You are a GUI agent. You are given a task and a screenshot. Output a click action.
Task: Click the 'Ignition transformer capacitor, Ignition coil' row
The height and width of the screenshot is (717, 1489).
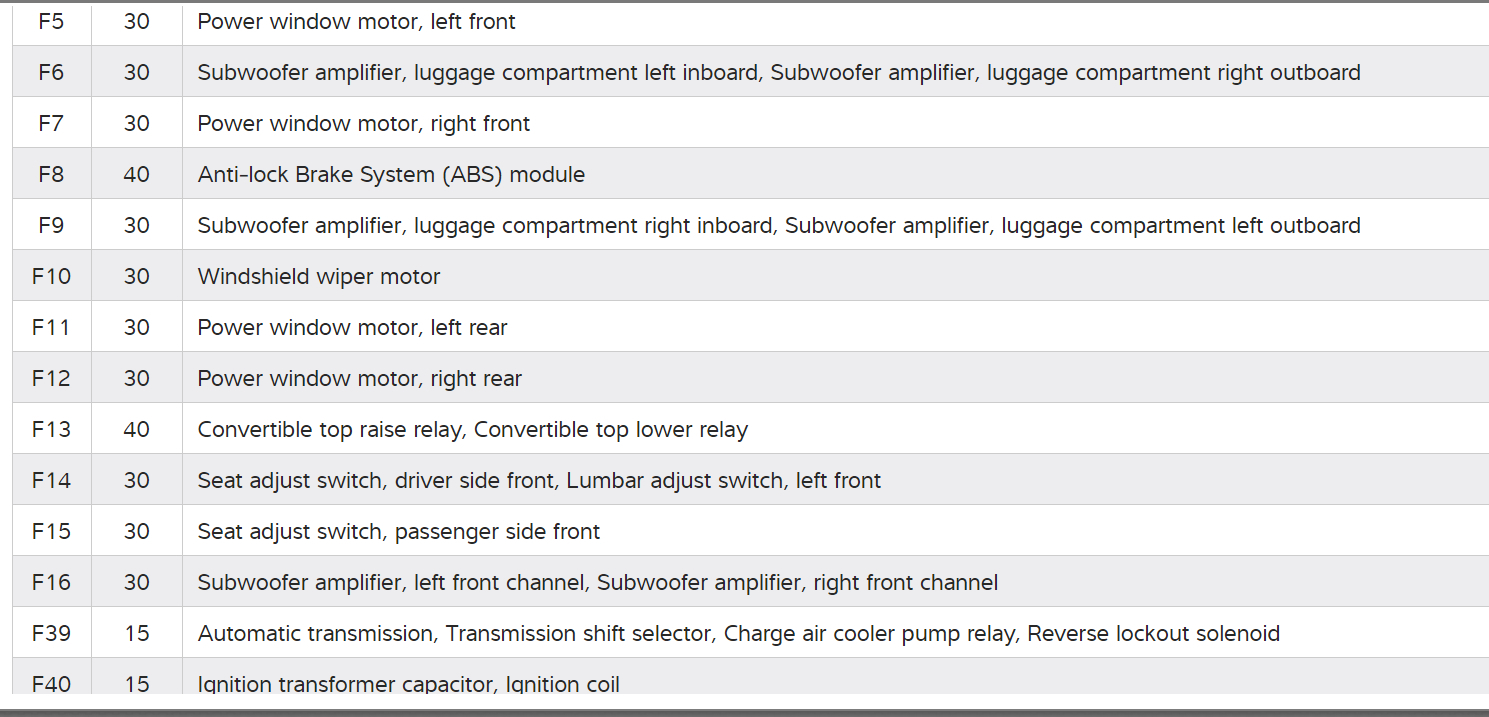[x=408, y=683]
